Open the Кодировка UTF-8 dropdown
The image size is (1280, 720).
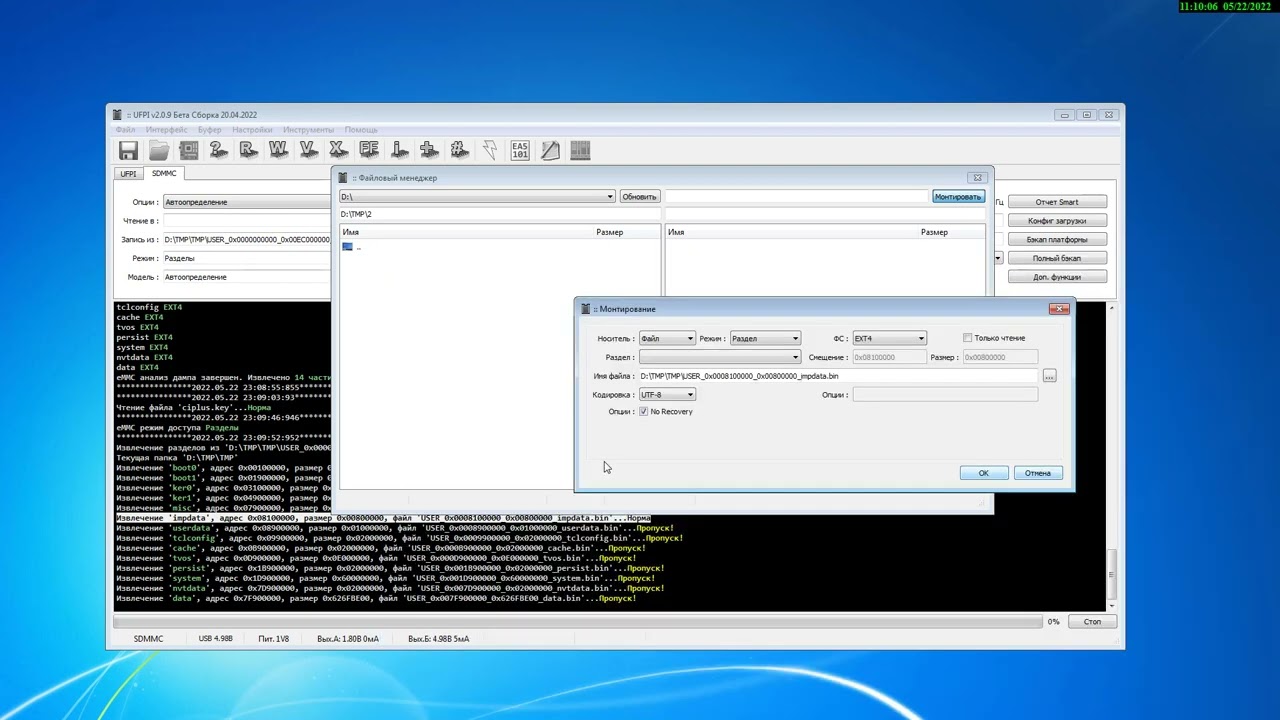pos(667,395)
